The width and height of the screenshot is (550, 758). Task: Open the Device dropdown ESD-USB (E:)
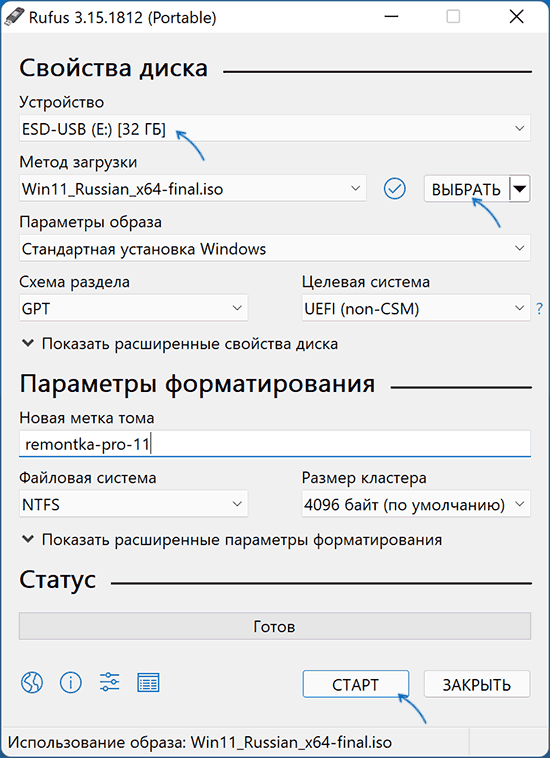[275, 129]
